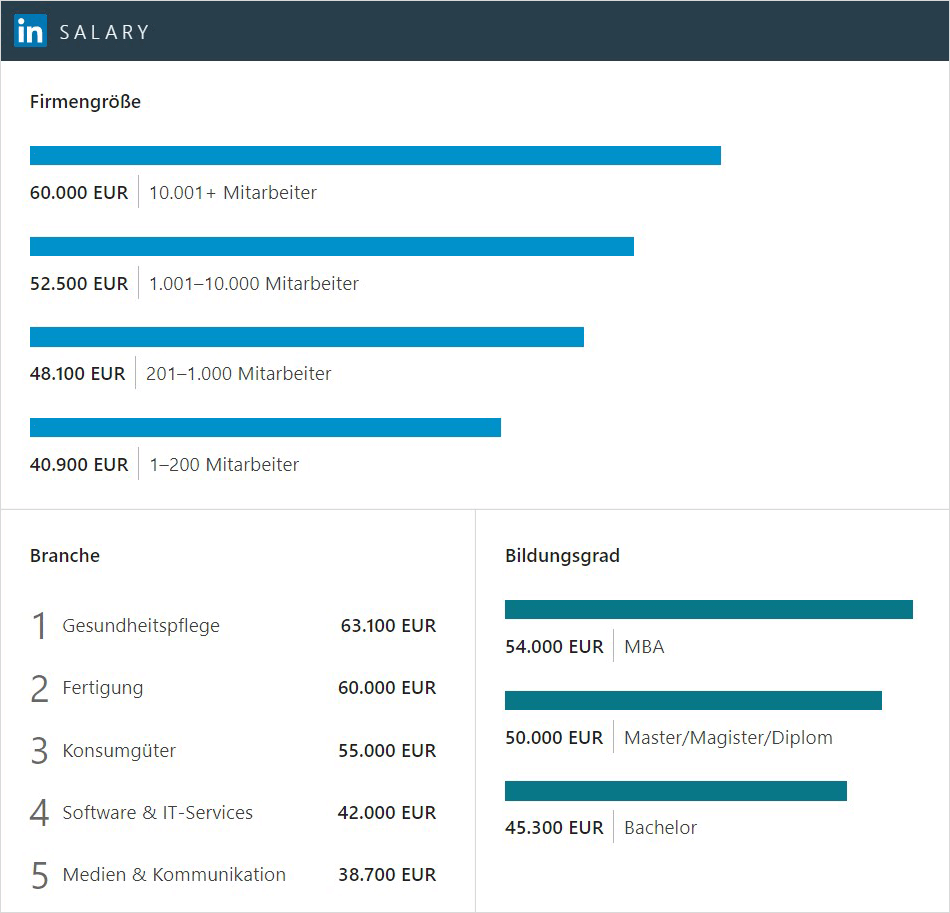Select the Fertigung industry row
The width and height of the screenshot is (950, 913).
click(103, 688)
